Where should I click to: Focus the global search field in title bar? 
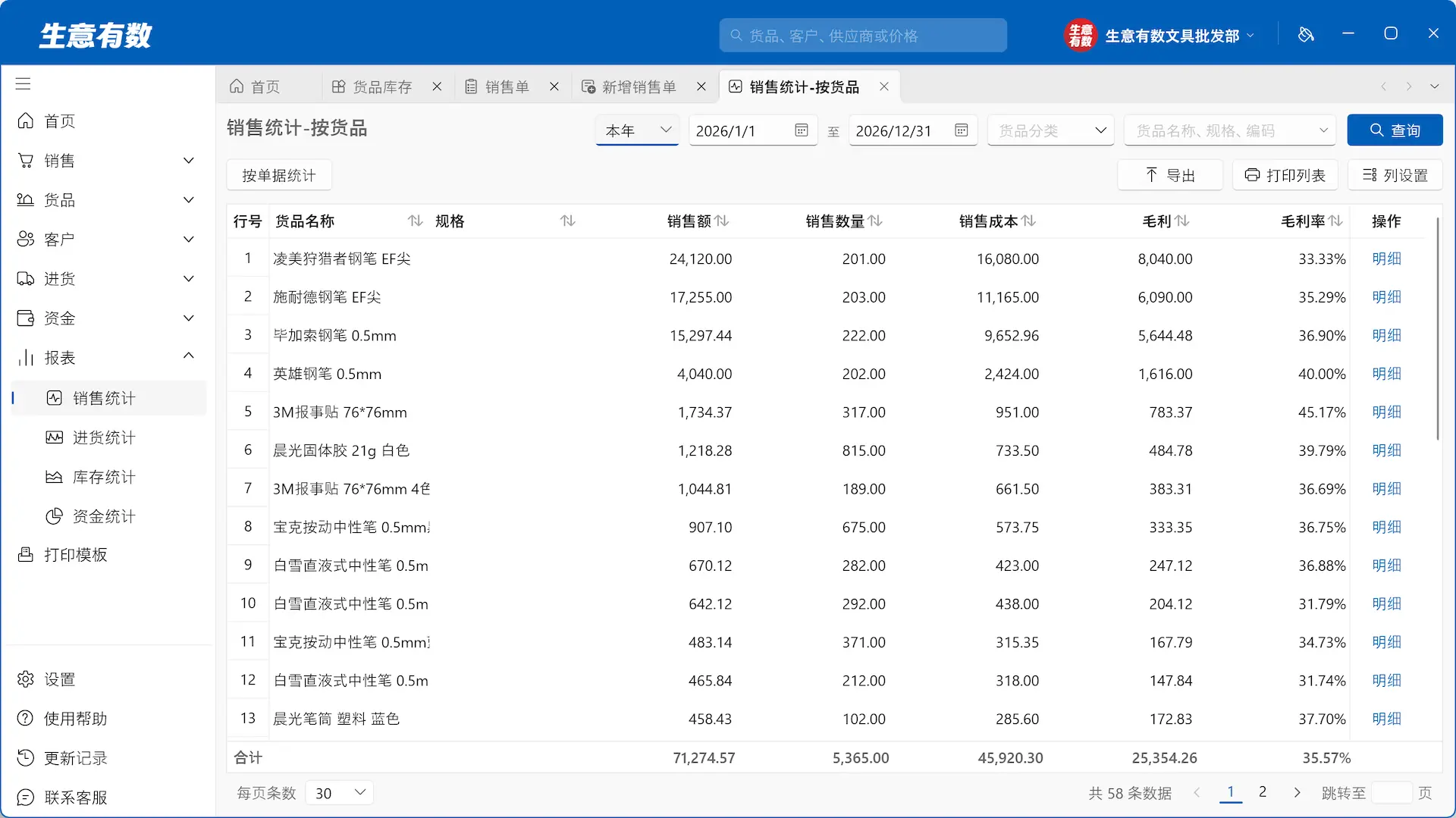863,36
